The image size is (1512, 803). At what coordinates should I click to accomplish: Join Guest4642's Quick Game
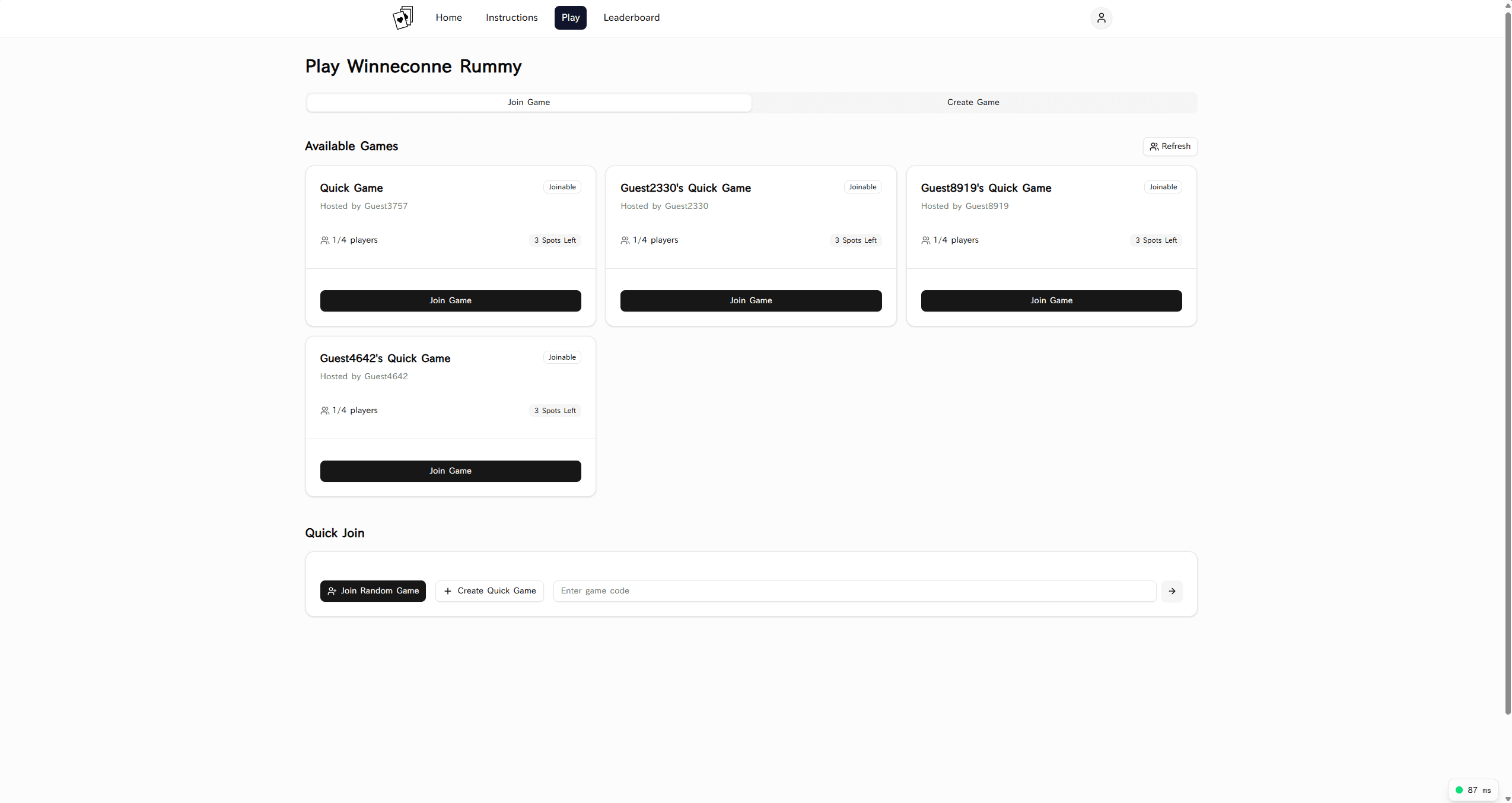(450, 471)
